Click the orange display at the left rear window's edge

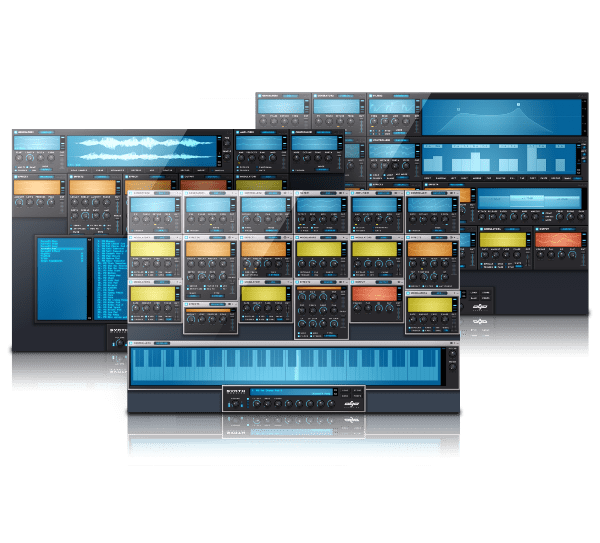(x=36, y=188)
